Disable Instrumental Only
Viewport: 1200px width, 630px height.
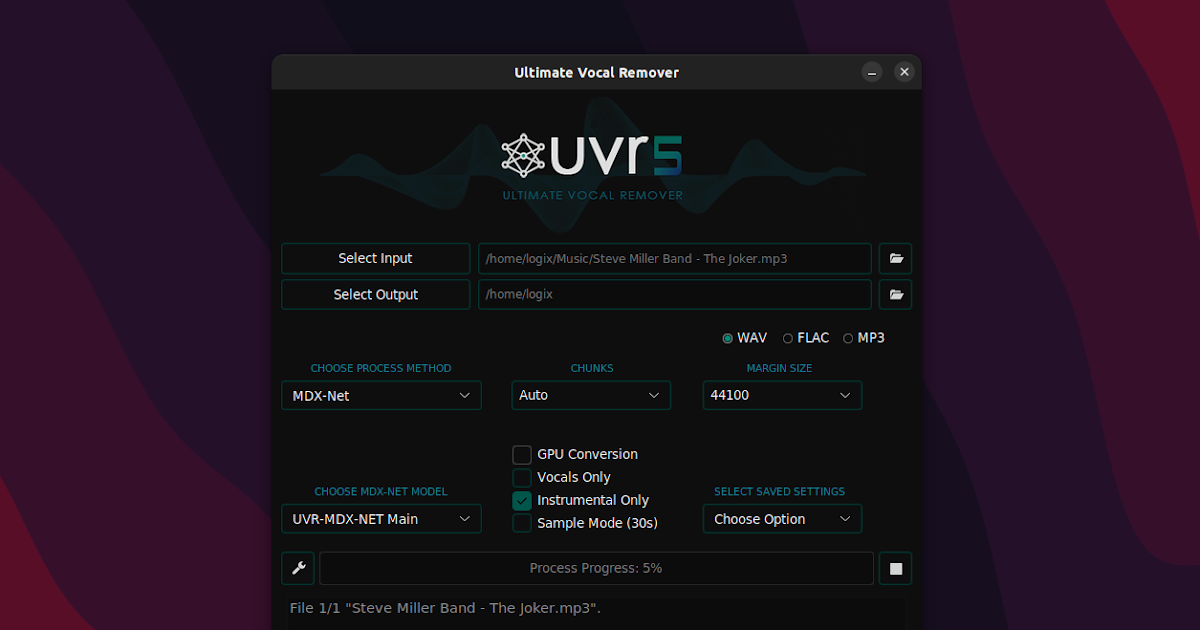pos(521,500)
